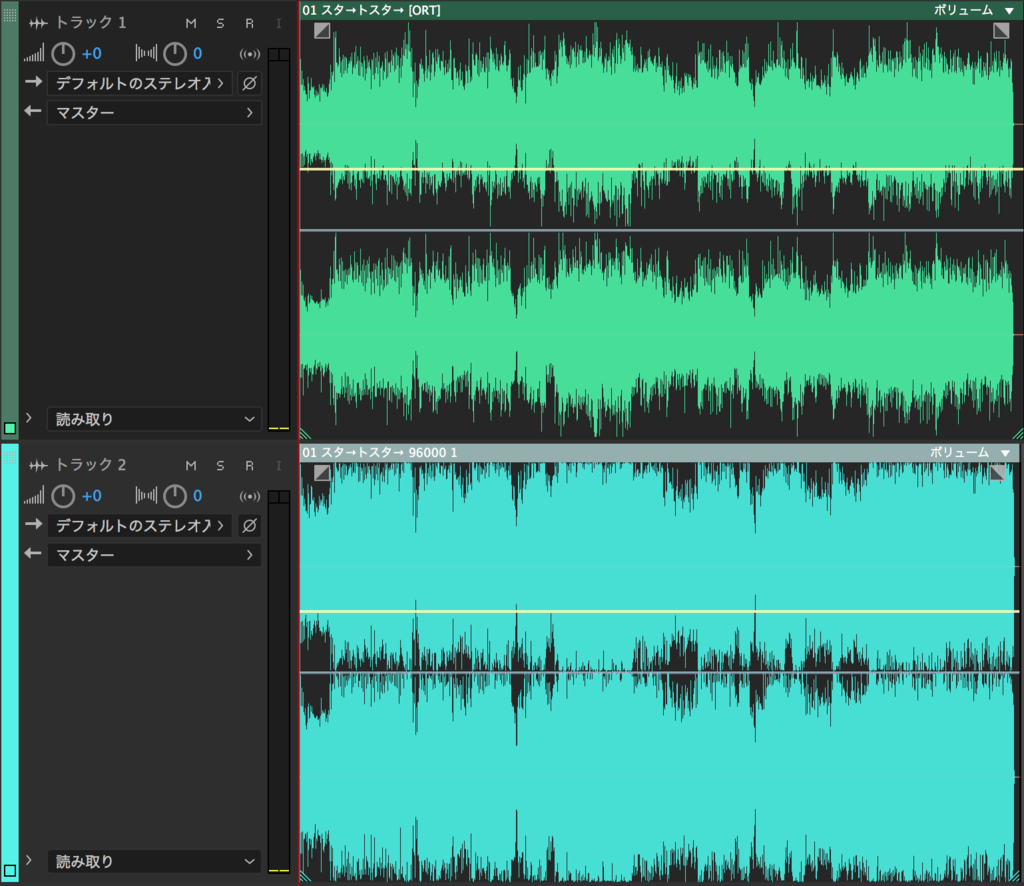Click bottom-left trim corner of ORT clip
This screenshot has width=1024, height=886.
[x=305, y=434]
